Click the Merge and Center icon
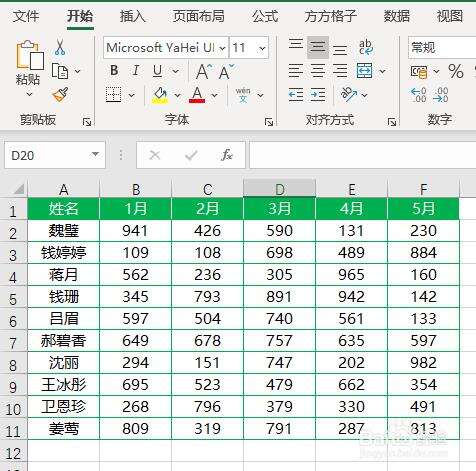This screenshot has height=471, width=476. click(364, 71)
